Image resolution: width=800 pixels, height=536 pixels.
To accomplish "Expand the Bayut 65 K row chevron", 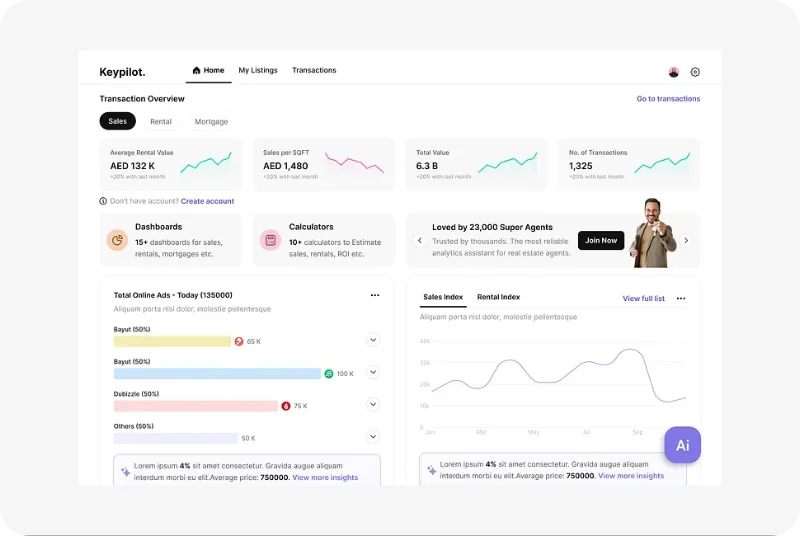I will click(373, 340).
